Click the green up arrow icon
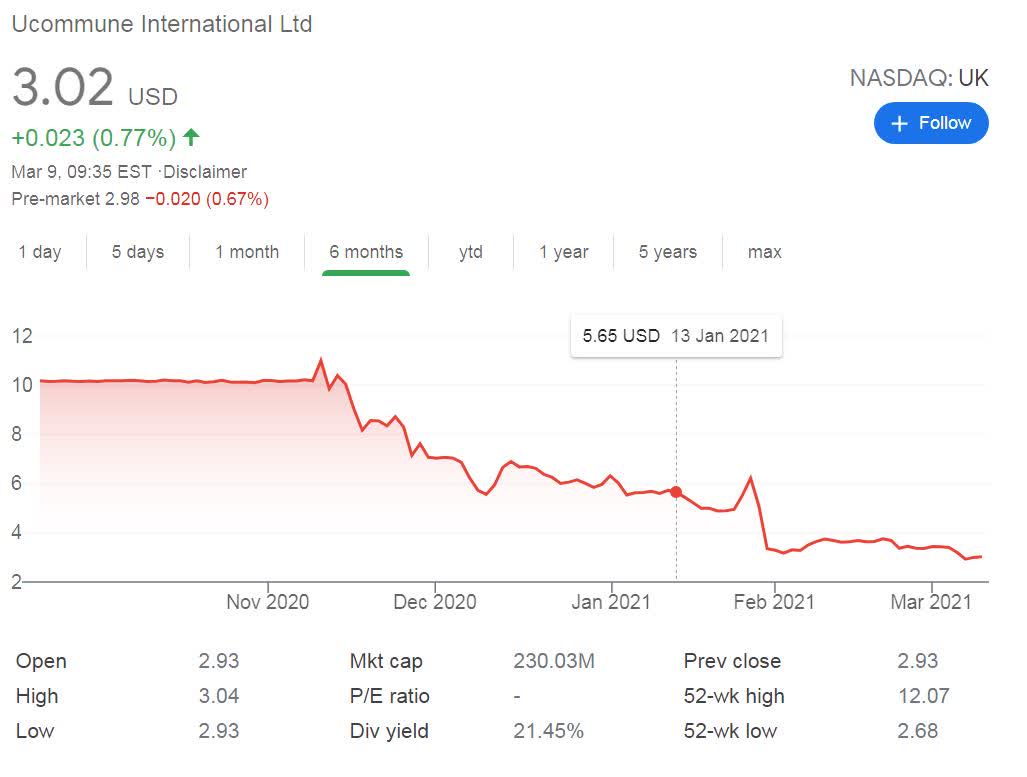The image size is (1027, 777). [x=191, y=137]
